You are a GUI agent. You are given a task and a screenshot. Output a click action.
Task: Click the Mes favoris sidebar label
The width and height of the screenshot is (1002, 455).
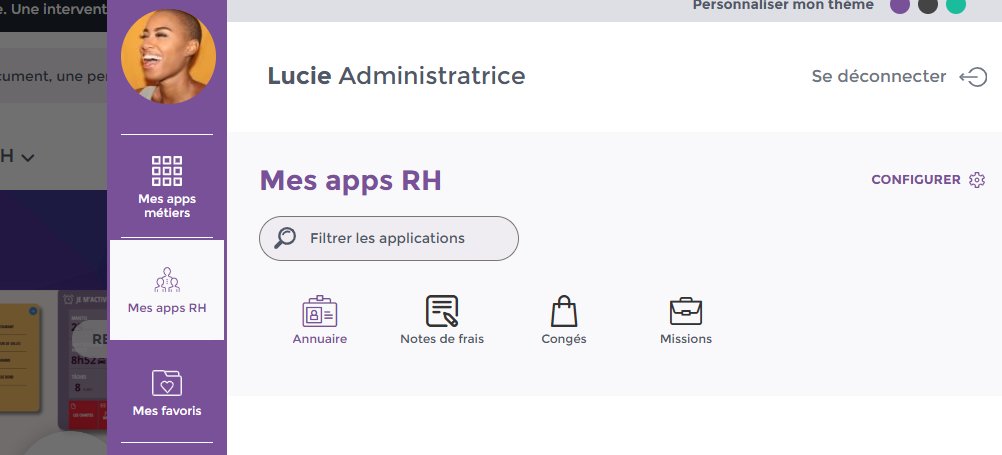click(167, 411)
